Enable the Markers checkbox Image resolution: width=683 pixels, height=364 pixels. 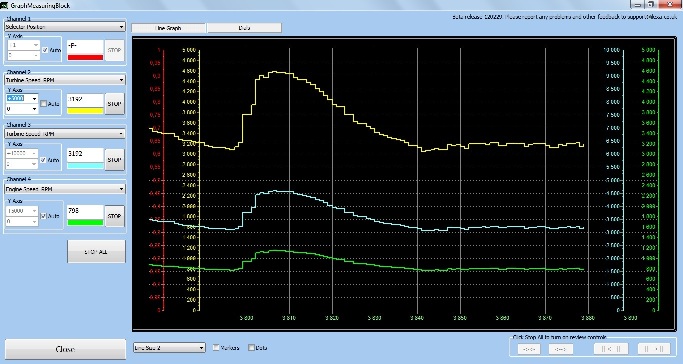click(216, 347)
